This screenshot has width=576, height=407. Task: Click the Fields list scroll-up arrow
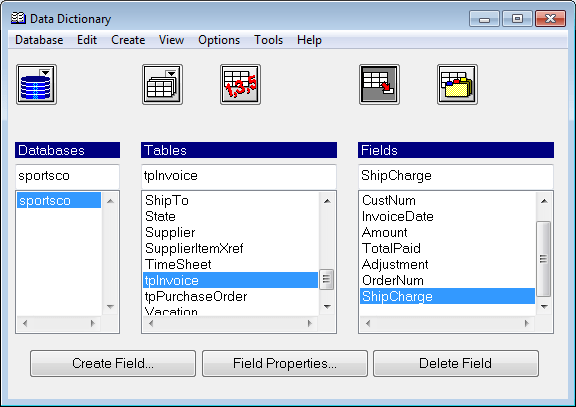click(544, 201)
